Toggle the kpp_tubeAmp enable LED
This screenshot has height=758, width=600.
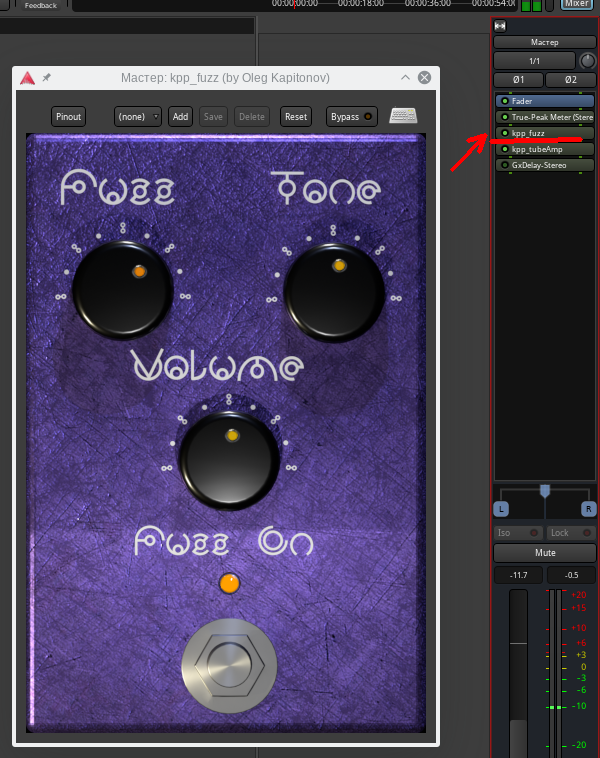[x=505, y=149]
